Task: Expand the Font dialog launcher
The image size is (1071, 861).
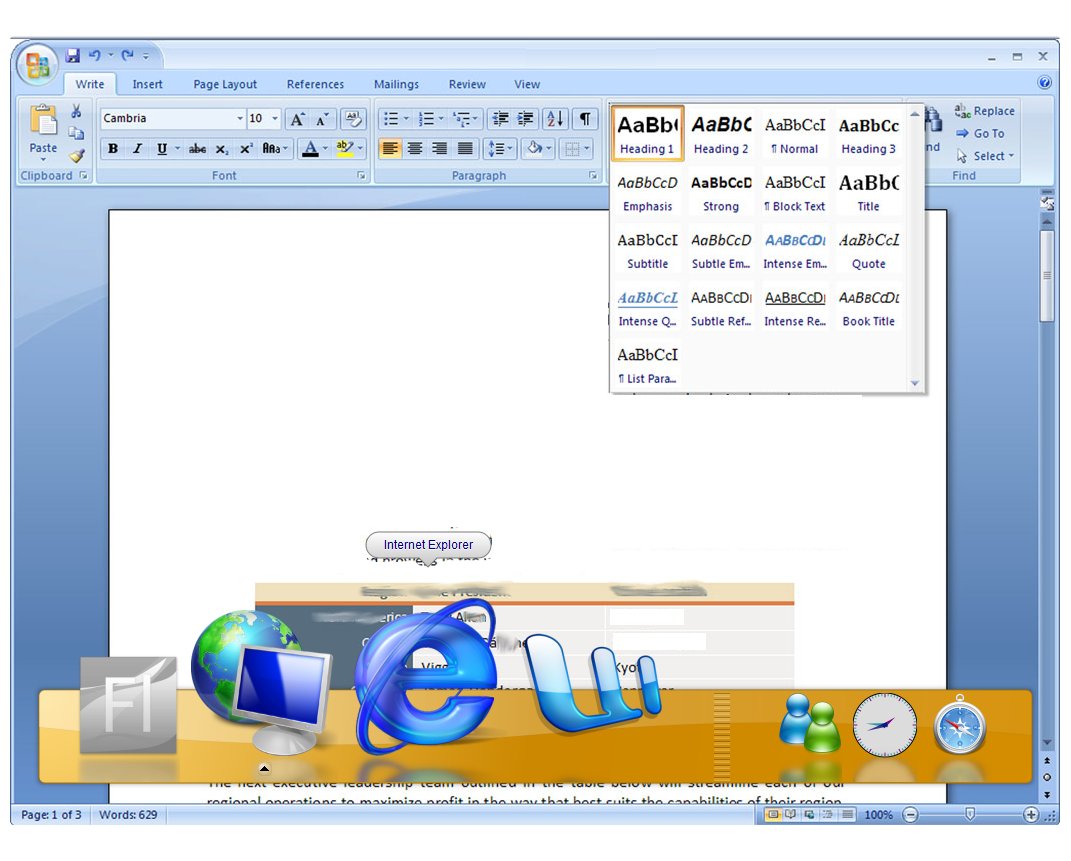Action: (361, 176)
